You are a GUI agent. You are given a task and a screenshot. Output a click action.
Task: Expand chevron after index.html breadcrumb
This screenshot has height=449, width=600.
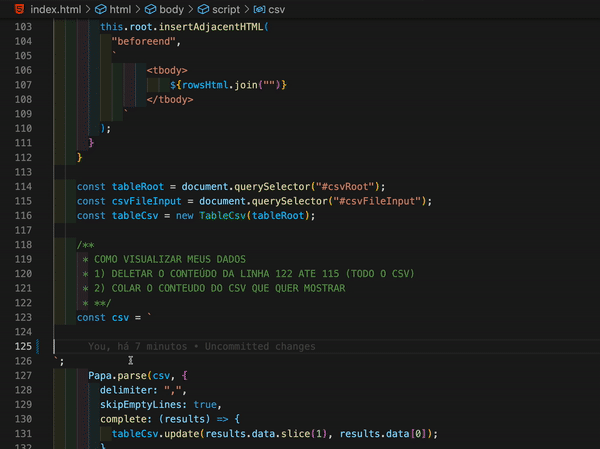pyautogui.click(x=88, y=9)
